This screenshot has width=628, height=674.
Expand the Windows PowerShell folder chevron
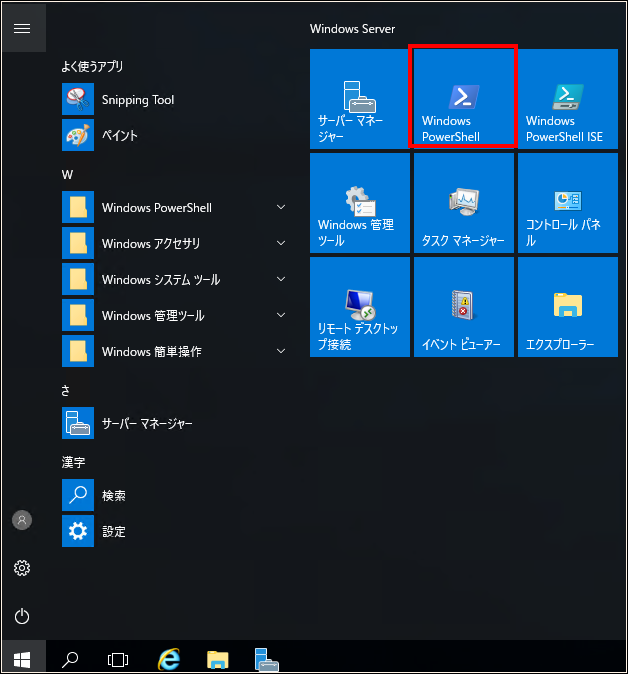(x=281, y=208)
